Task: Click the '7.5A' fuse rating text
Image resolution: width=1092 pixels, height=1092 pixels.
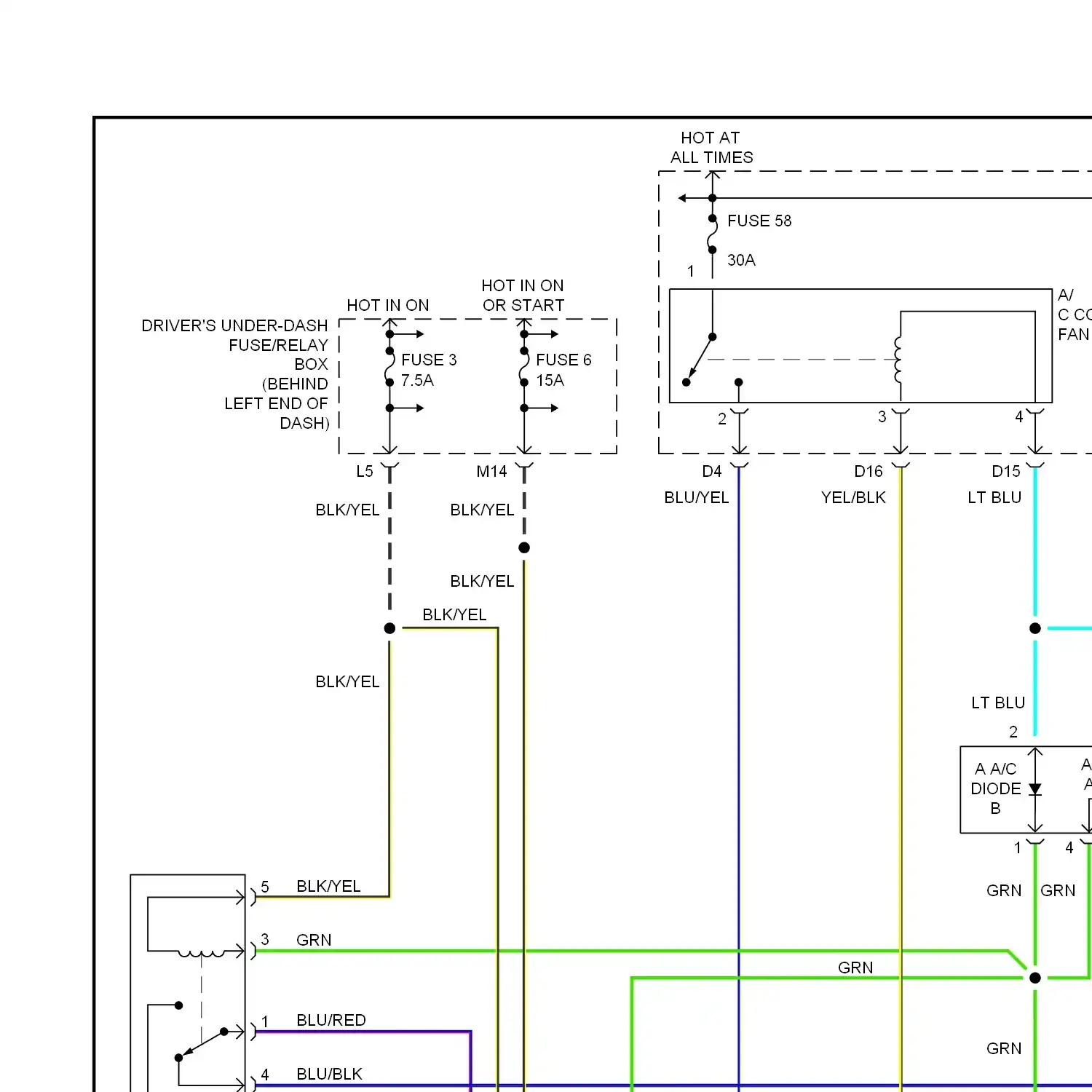Action: pyautogui.click(x=417, y=380)
